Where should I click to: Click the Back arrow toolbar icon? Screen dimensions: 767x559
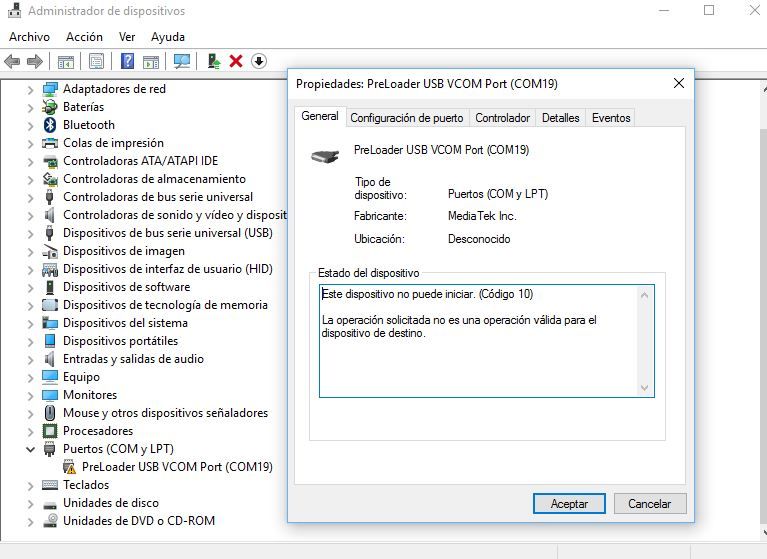click(x=12, y=62)
